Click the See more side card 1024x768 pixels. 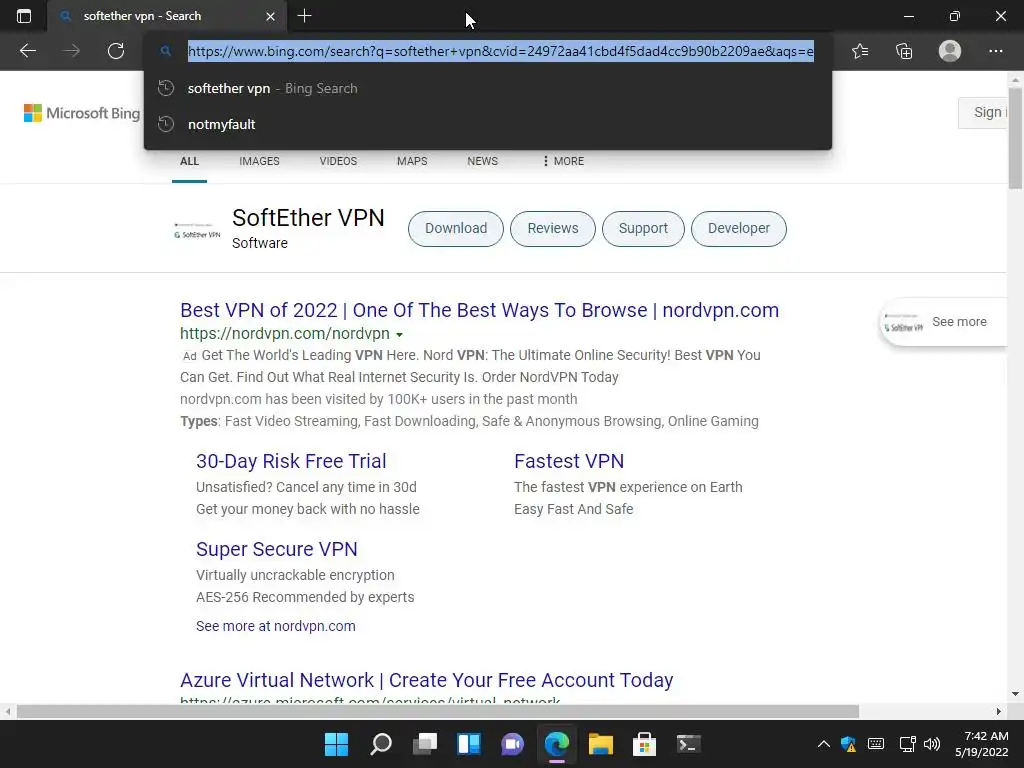pos(943,322)
